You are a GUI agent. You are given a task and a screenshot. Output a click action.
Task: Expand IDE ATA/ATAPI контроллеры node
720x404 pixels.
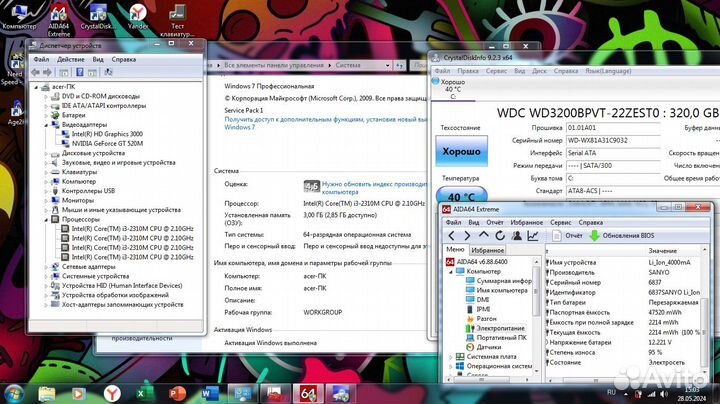pyautogui.click(x=46, y=106)
